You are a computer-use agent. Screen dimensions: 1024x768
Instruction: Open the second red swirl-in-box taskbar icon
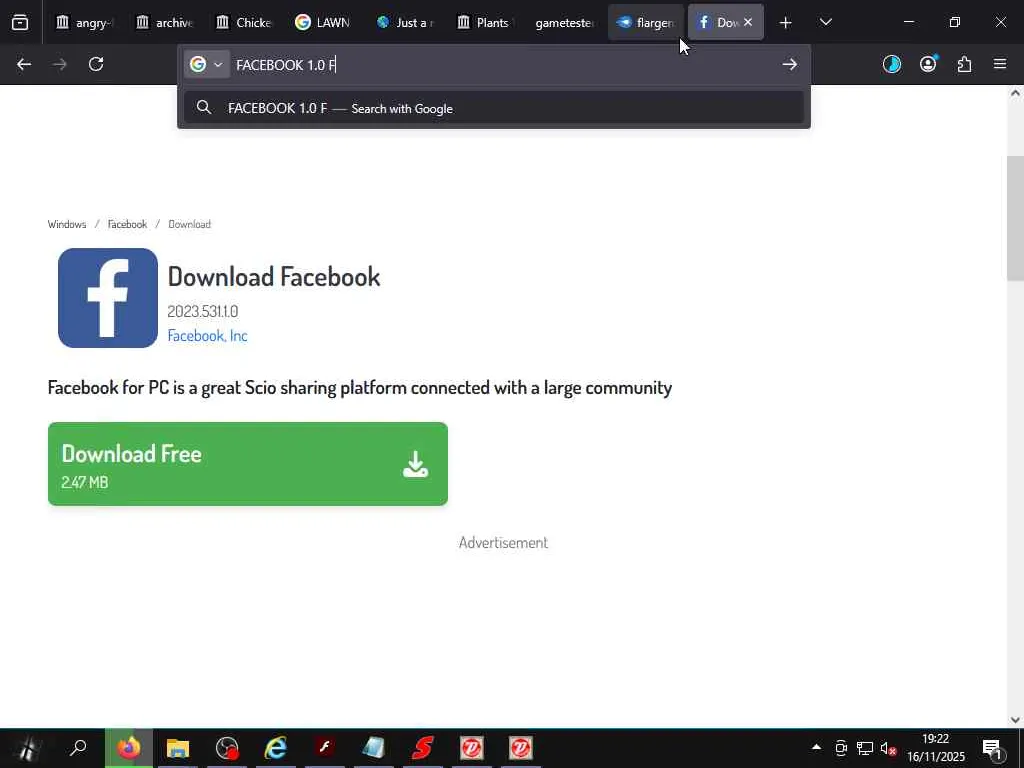coord(520,748)
